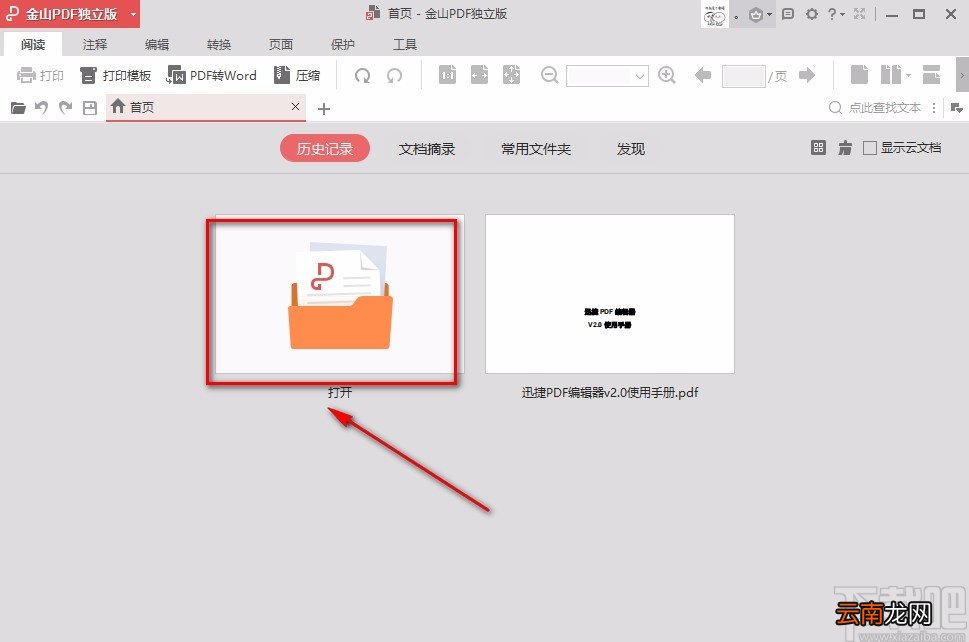Click the 打开 folder thumbnail

tap(339, 294)
